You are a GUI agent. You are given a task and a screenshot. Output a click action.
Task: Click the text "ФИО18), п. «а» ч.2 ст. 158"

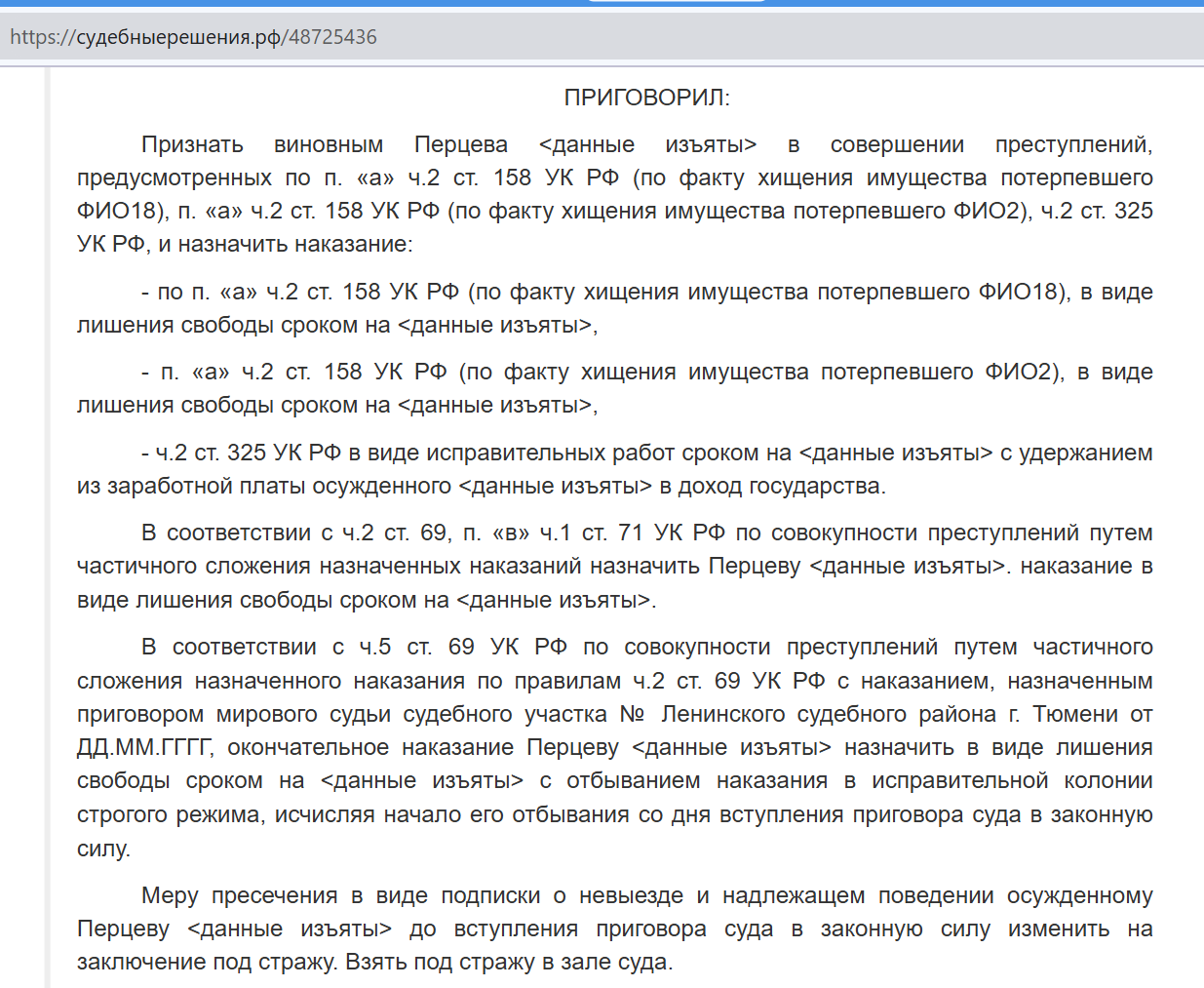(220, 212)
